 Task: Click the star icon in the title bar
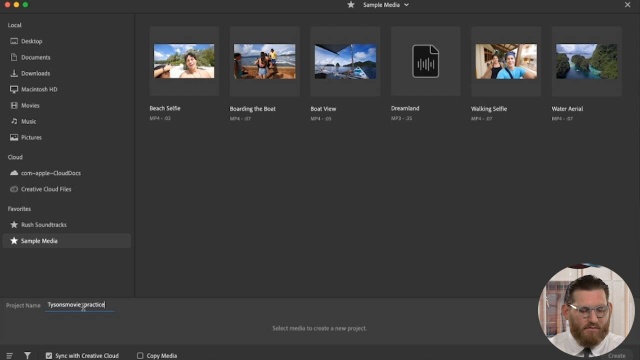[351, 5]
